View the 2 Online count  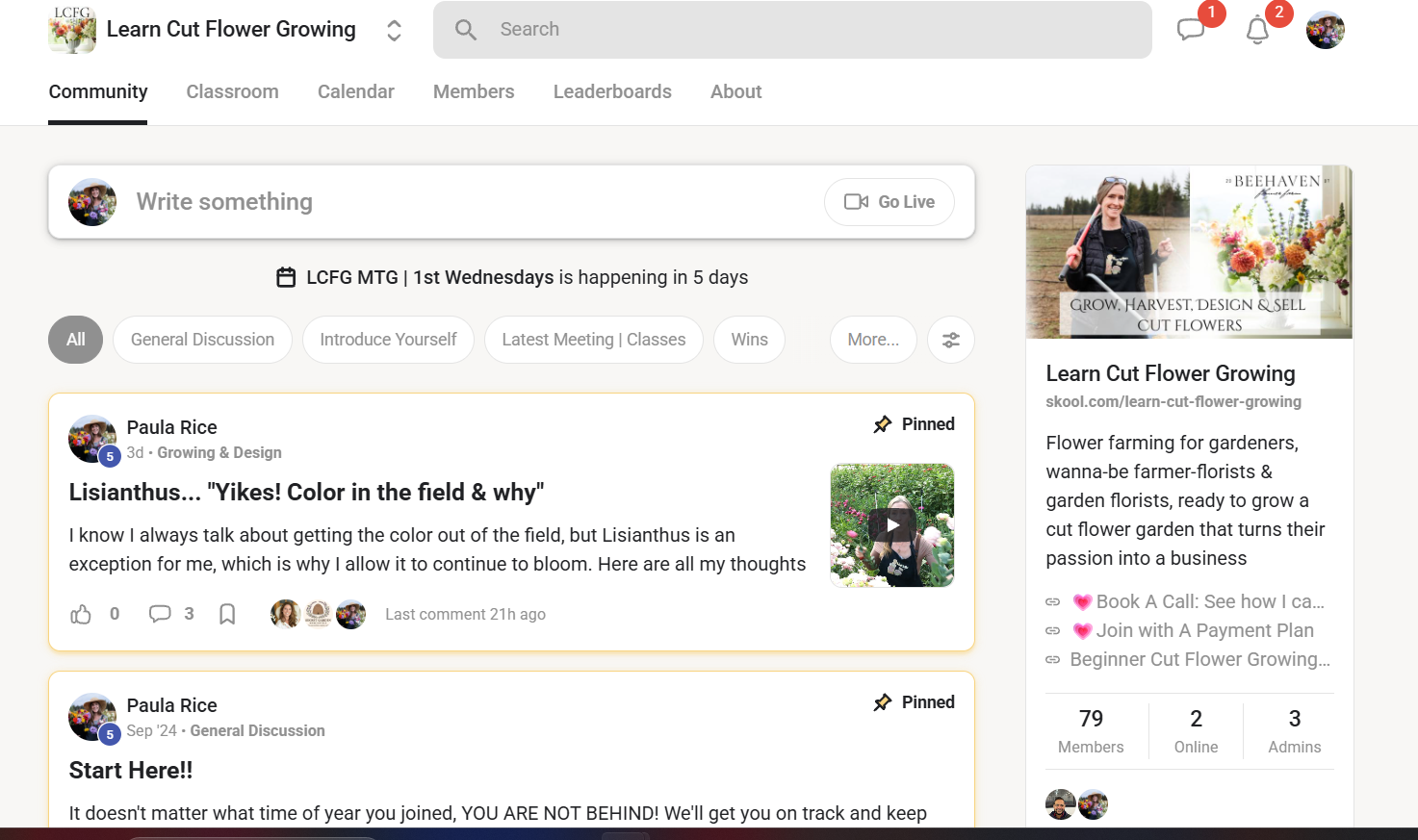tap(1197, 731)
